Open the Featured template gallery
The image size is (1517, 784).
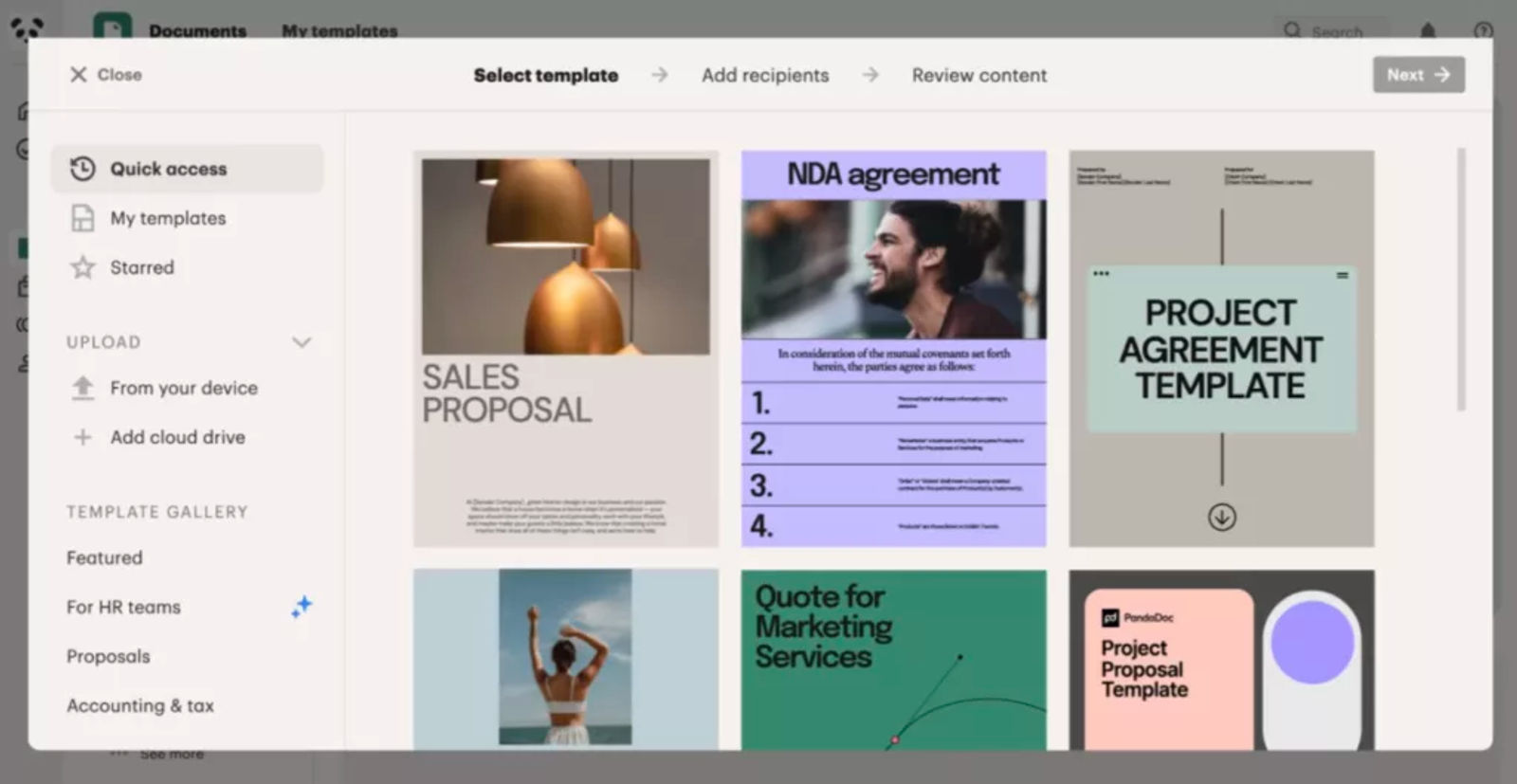pyautogui.click(x=104, y=557)
